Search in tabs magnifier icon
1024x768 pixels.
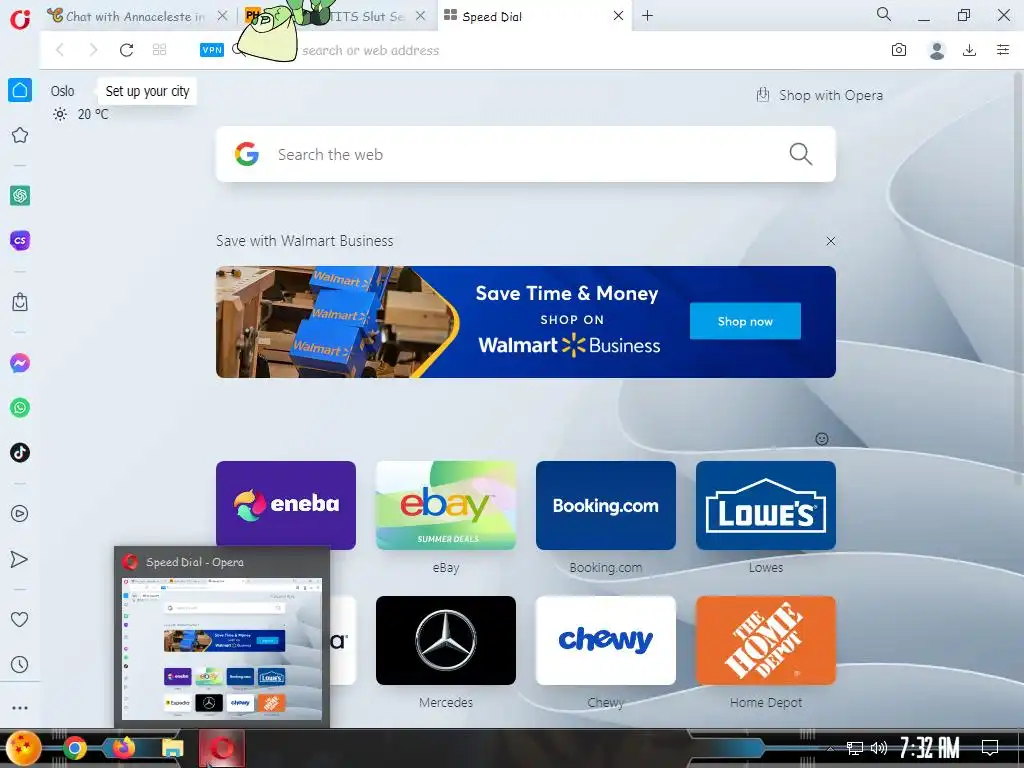point(884,14)
